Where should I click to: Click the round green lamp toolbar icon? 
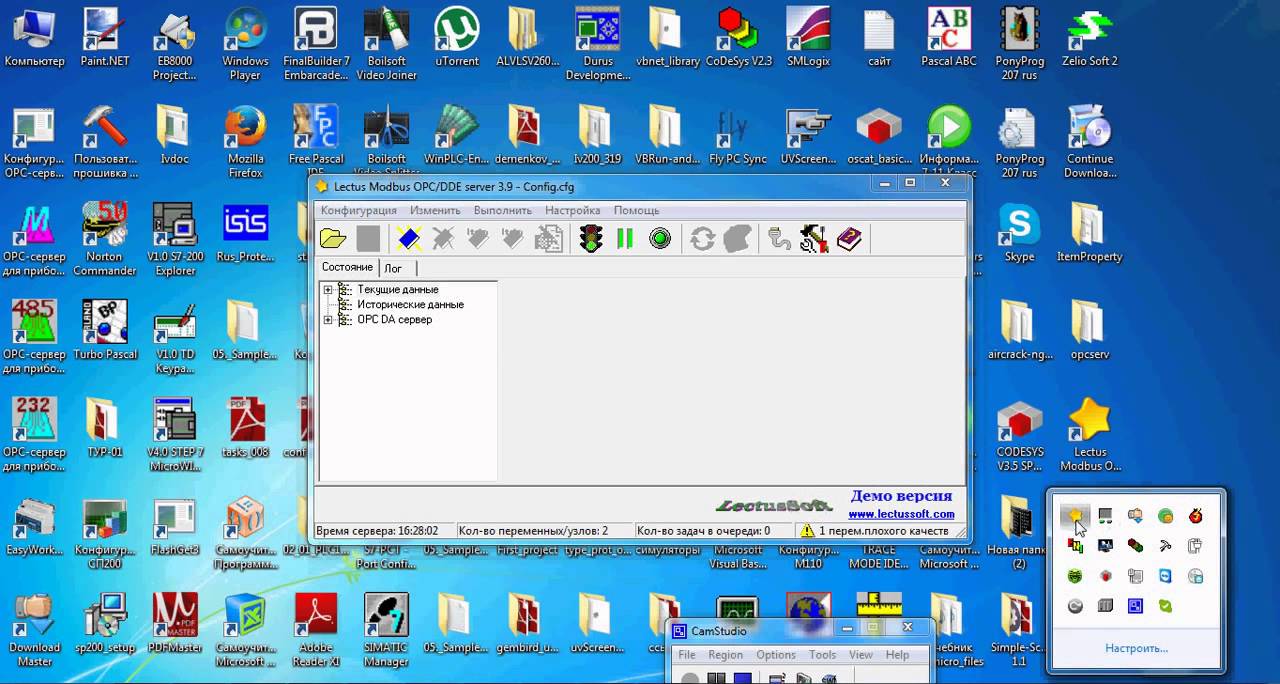point(660,239)
